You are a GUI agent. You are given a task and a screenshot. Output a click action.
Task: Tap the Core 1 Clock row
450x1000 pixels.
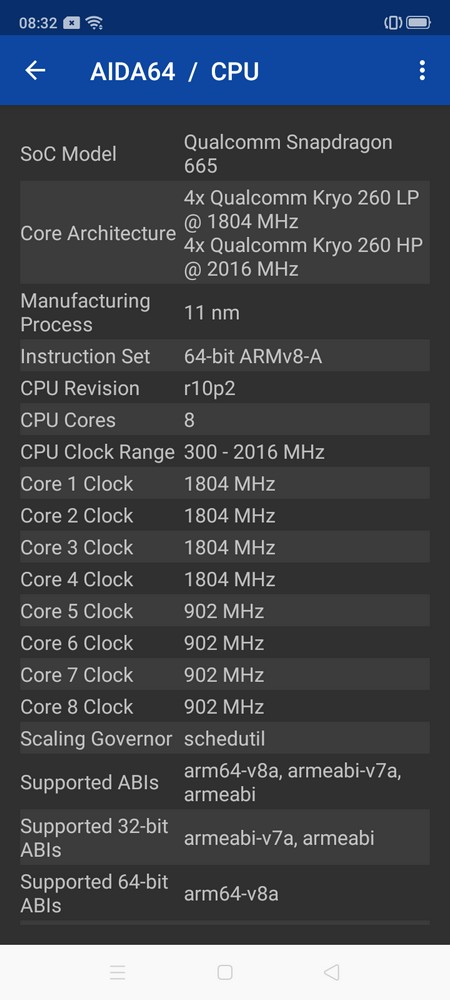(224, 483)
